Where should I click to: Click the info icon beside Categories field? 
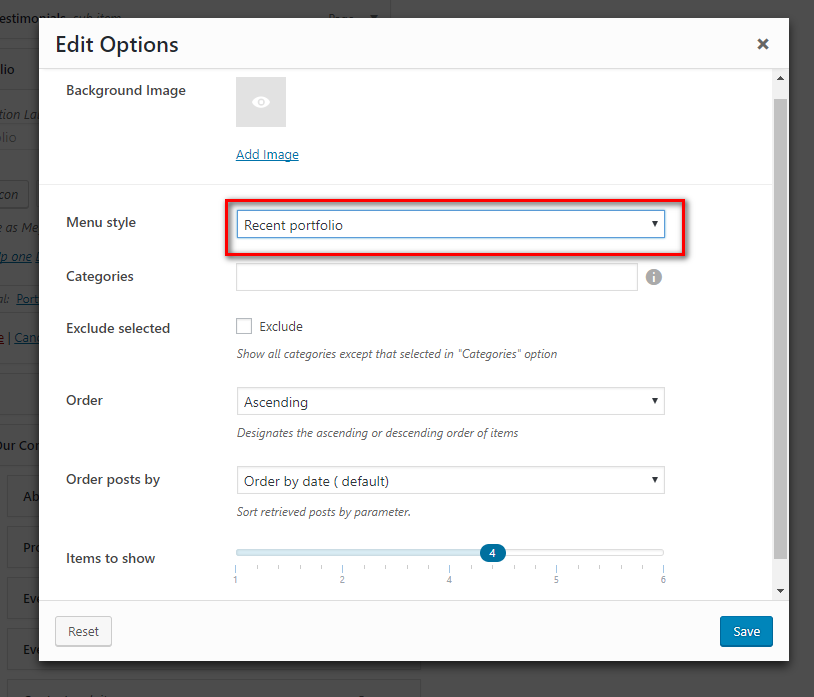click(x=654, y=277)
